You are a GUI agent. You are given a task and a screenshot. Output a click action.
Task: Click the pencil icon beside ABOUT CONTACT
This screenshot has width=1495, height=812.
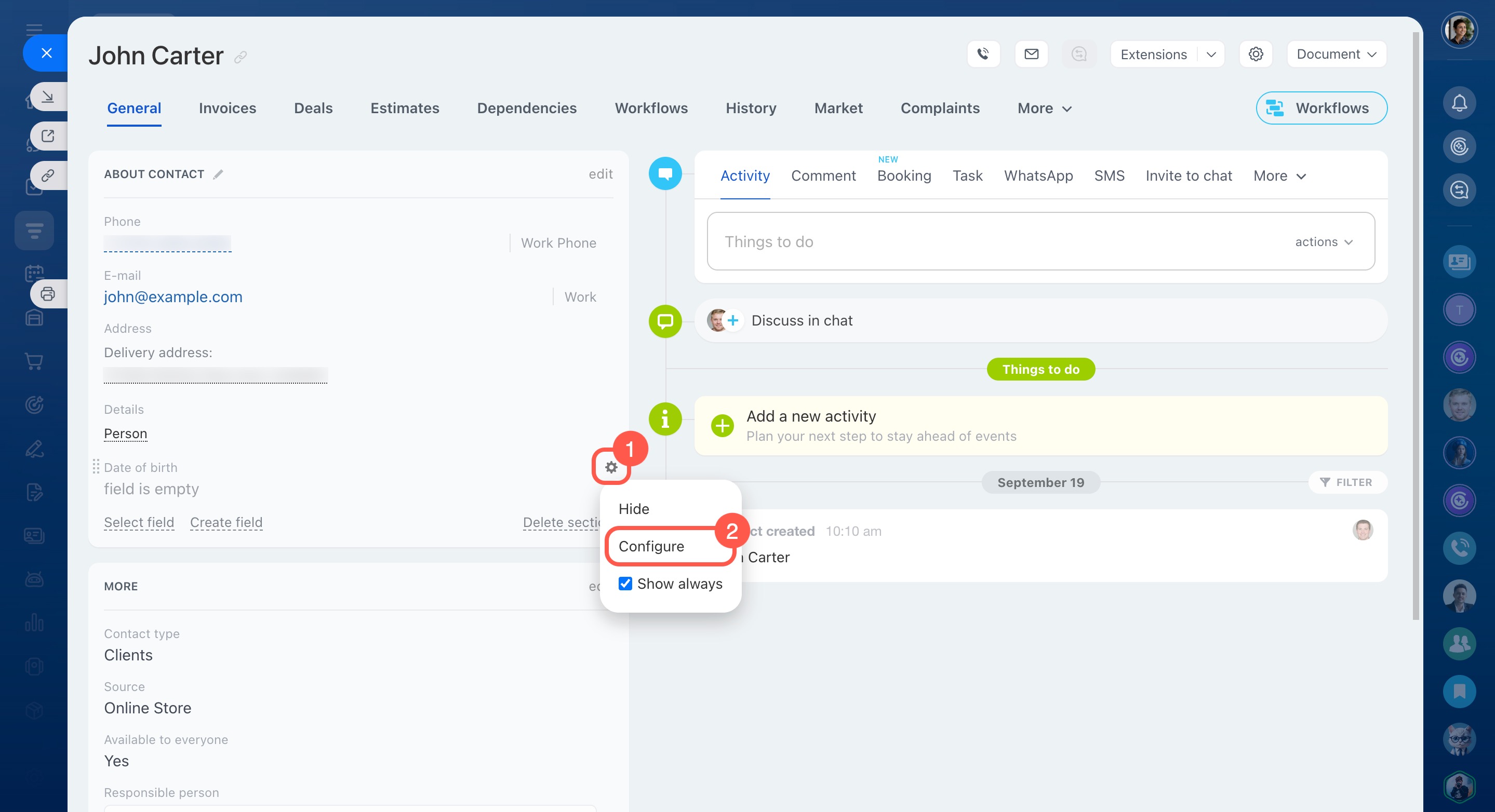(x=218, y=174)
